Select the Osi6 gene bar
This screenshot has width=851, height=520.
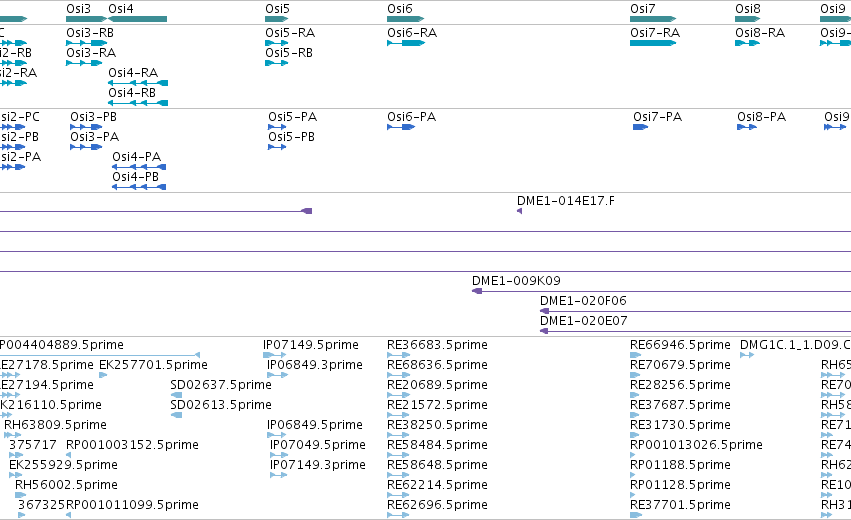(x=405, y=19)
